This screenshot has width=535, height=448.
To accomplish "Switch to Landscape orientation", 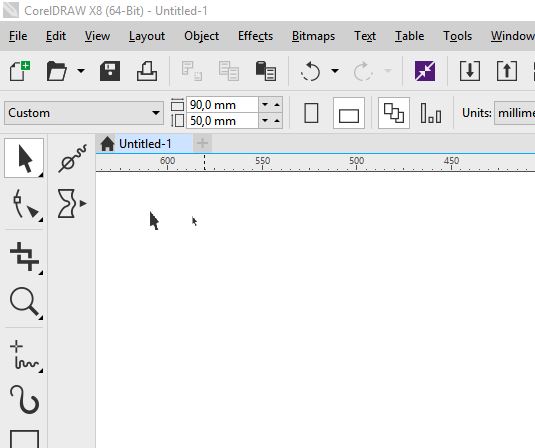I will [x=349, y=113].
